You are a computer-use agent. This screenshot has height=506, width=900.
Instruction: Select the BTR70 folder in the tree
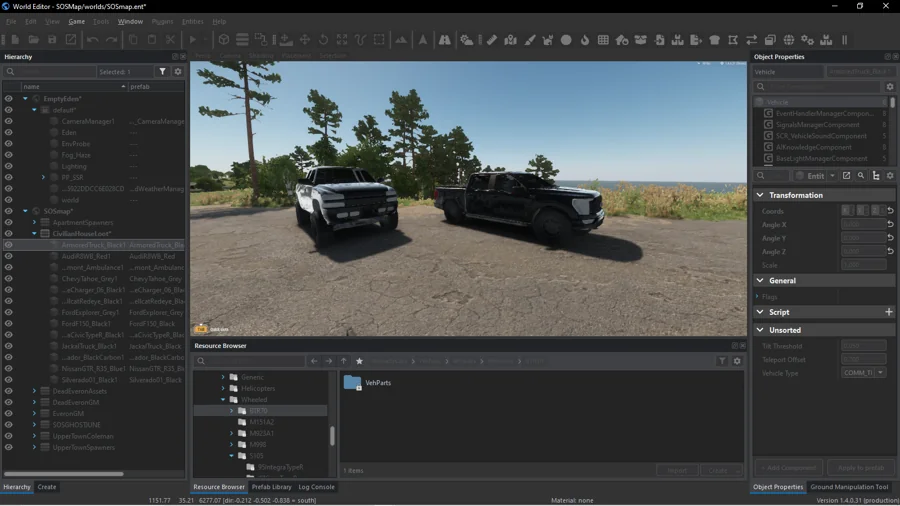click(x=258, y=411)
